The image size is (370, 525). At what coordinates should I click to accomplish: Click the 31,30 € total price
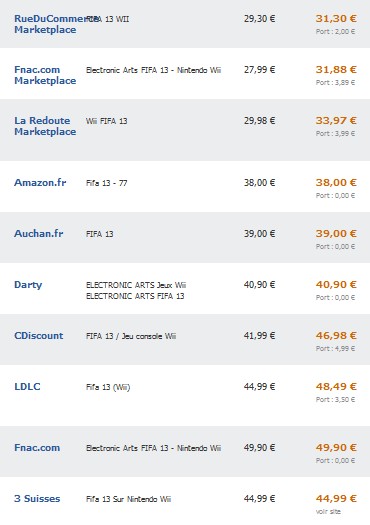336,18
